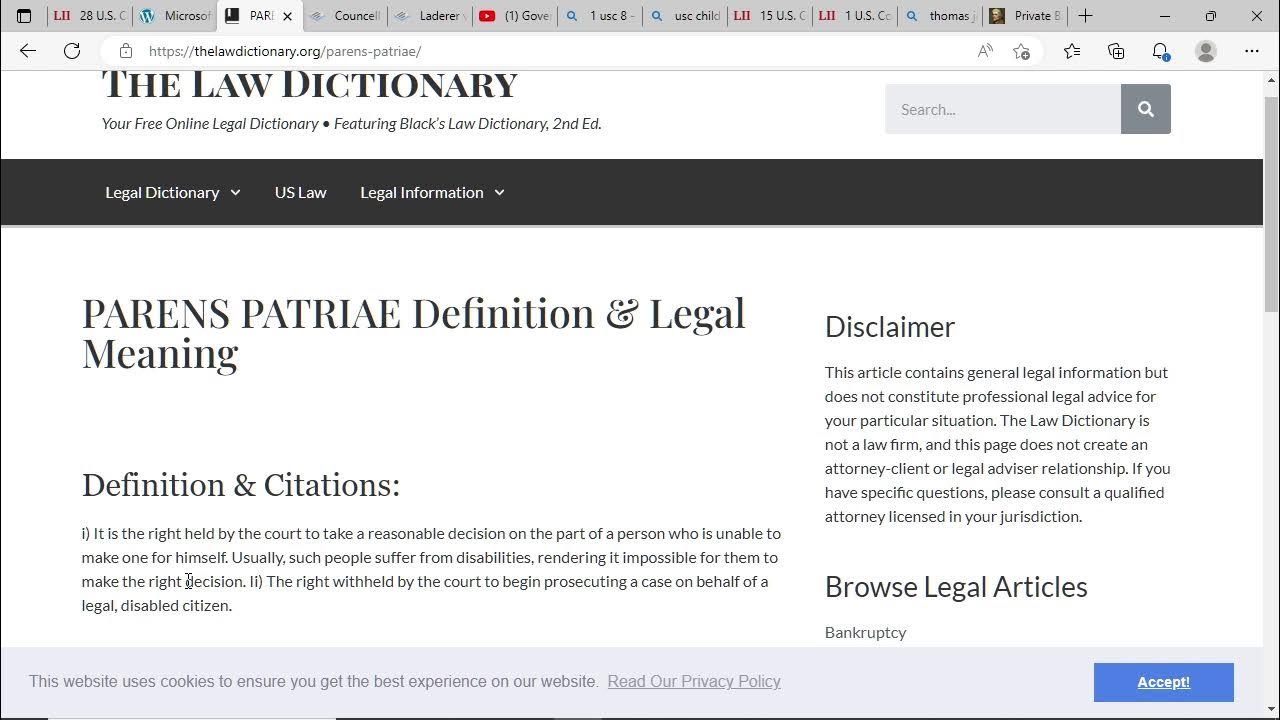Refresh the current page

tap(72, 51)
